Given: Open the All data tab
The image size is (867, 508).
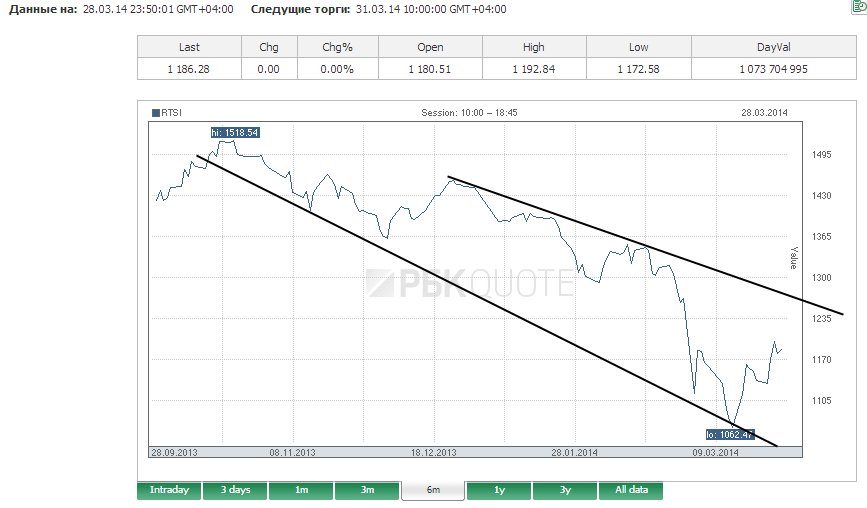Looking at the screenshot, I should [631, 490].
